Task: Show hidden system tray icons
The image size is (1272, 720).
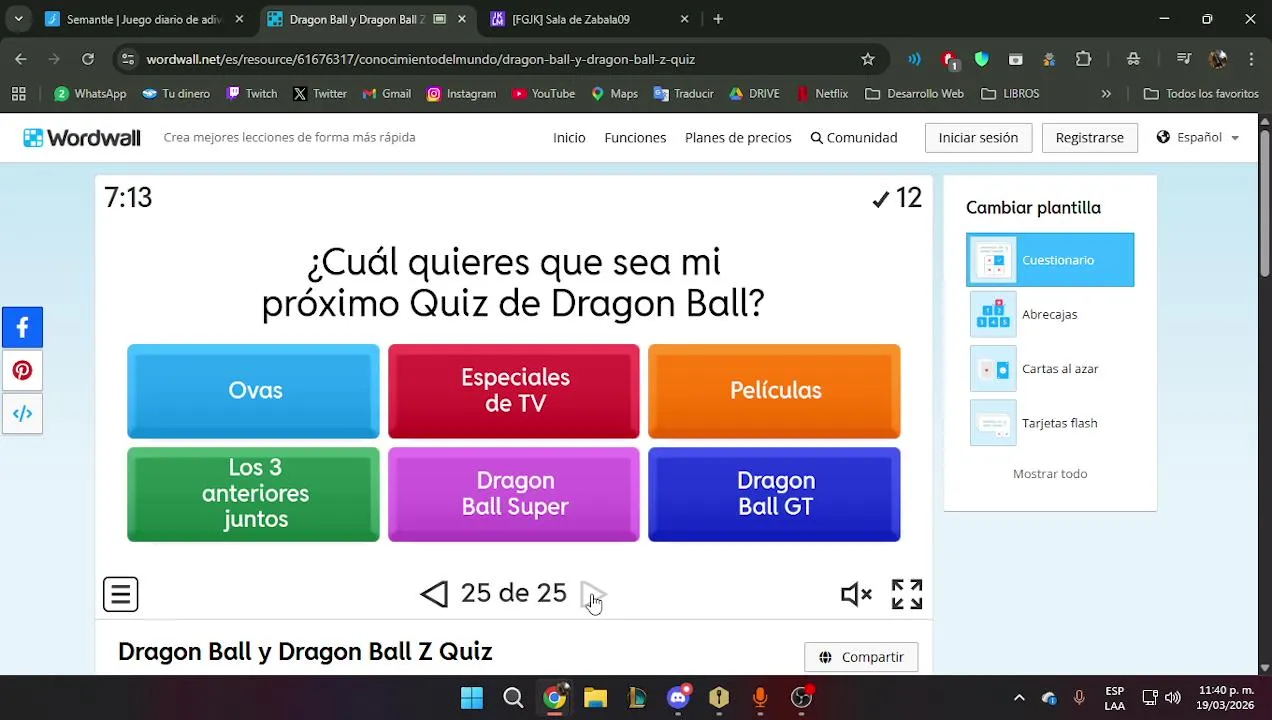Action: [1019, 698]
